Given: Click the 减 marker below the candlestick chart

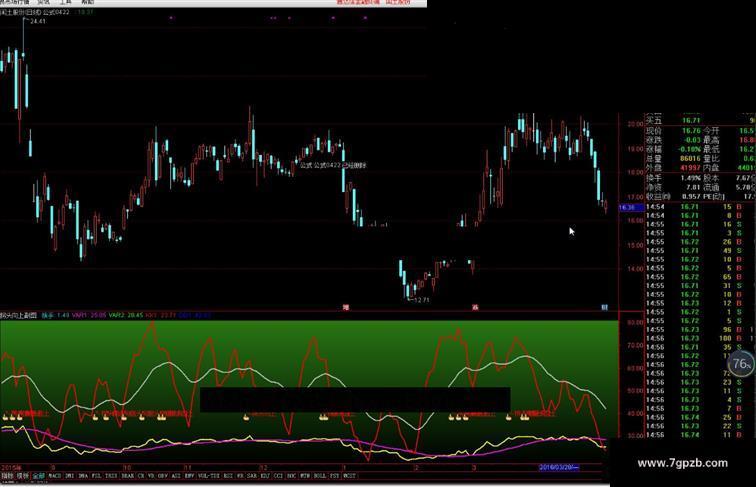Looking at the screenshot, I should point(475,307).
